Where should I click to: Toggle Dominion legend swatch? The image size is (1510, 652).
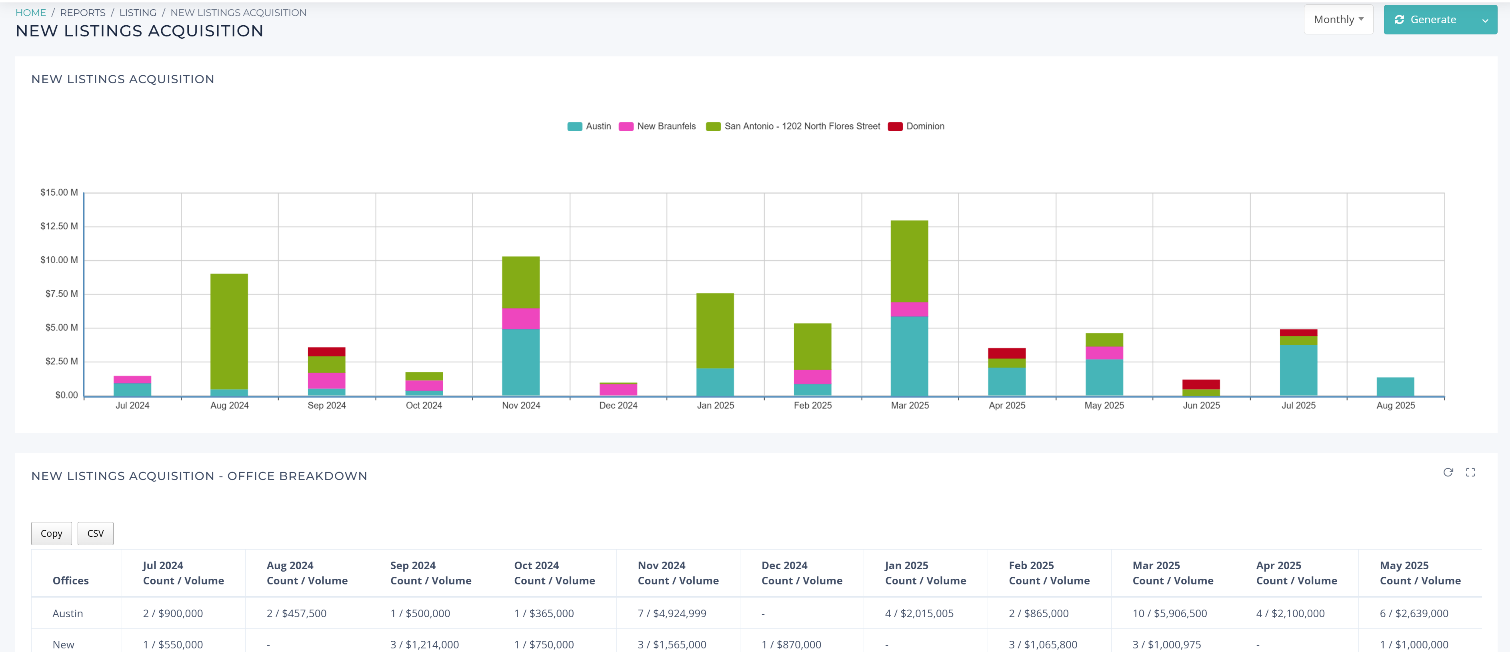coord(895,126)
